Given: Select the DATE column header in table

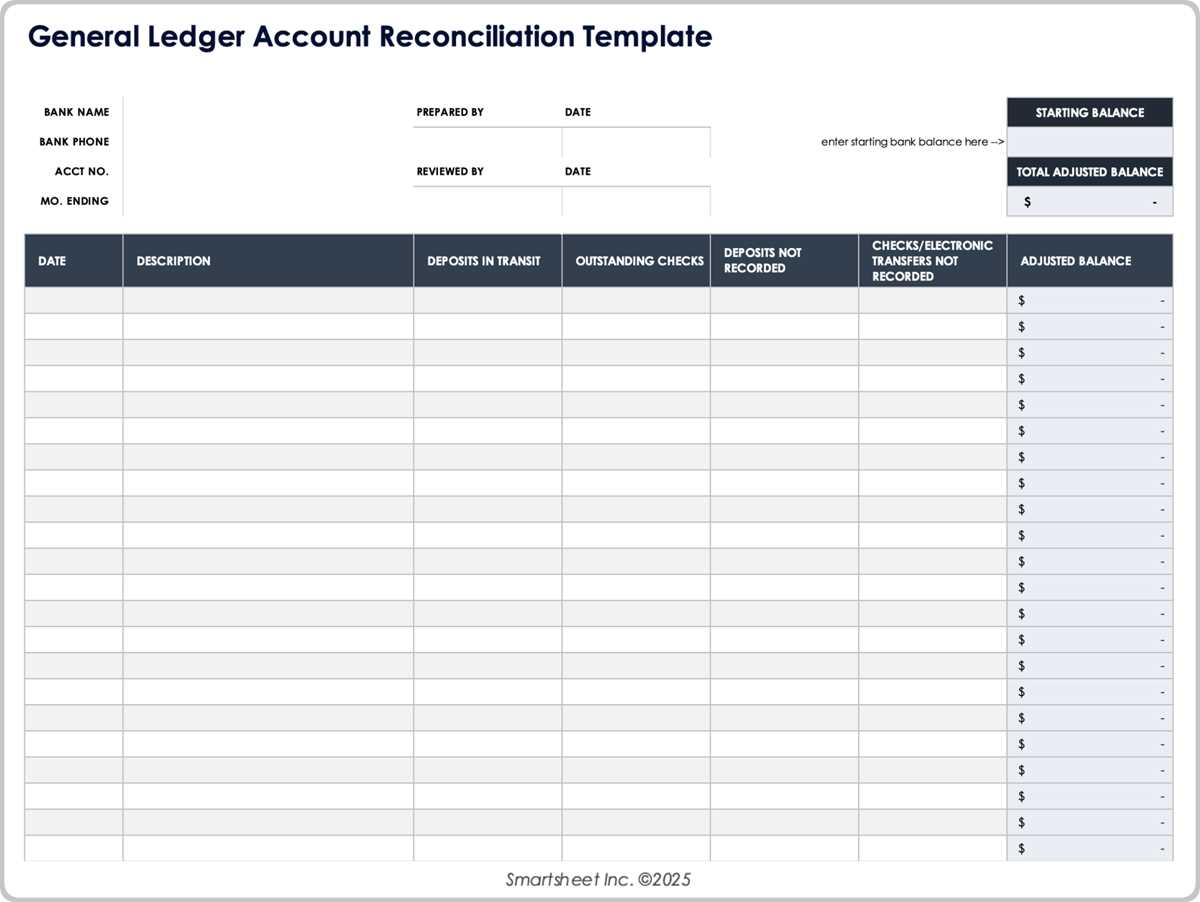Looking at the screenshot, I should tap(74, 261).
